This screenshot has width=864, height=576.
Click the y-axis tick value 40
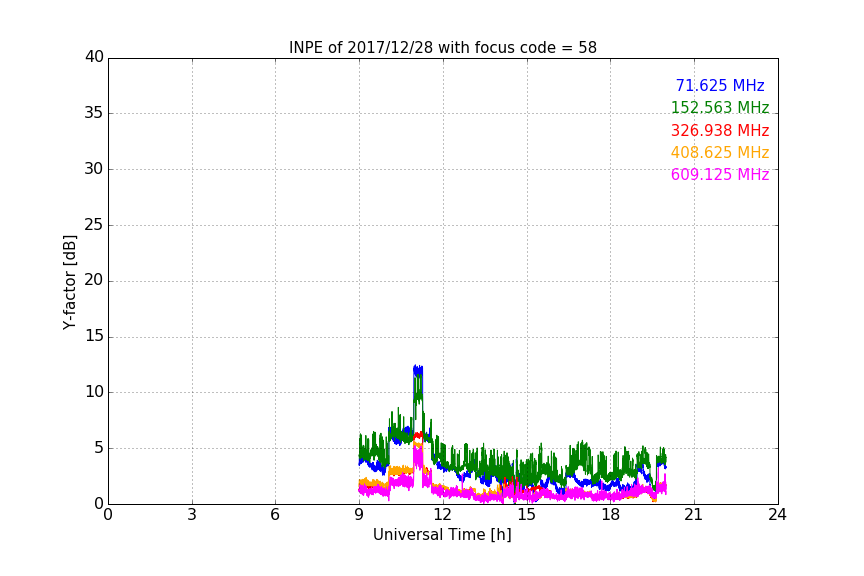94,57
